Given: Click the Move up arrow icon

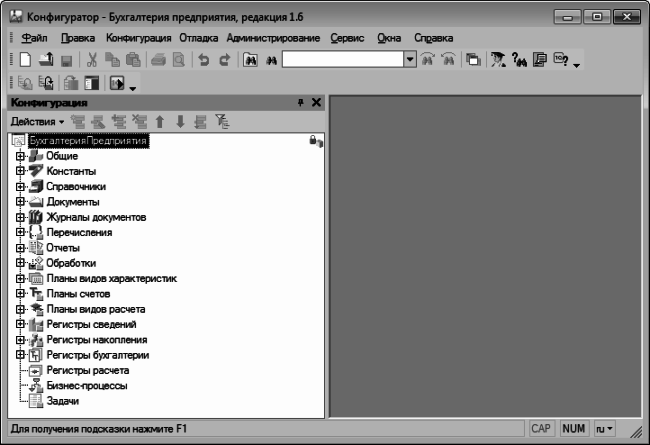Looking at the screenshot, I should pyautogui.click(x=160, y=122).
